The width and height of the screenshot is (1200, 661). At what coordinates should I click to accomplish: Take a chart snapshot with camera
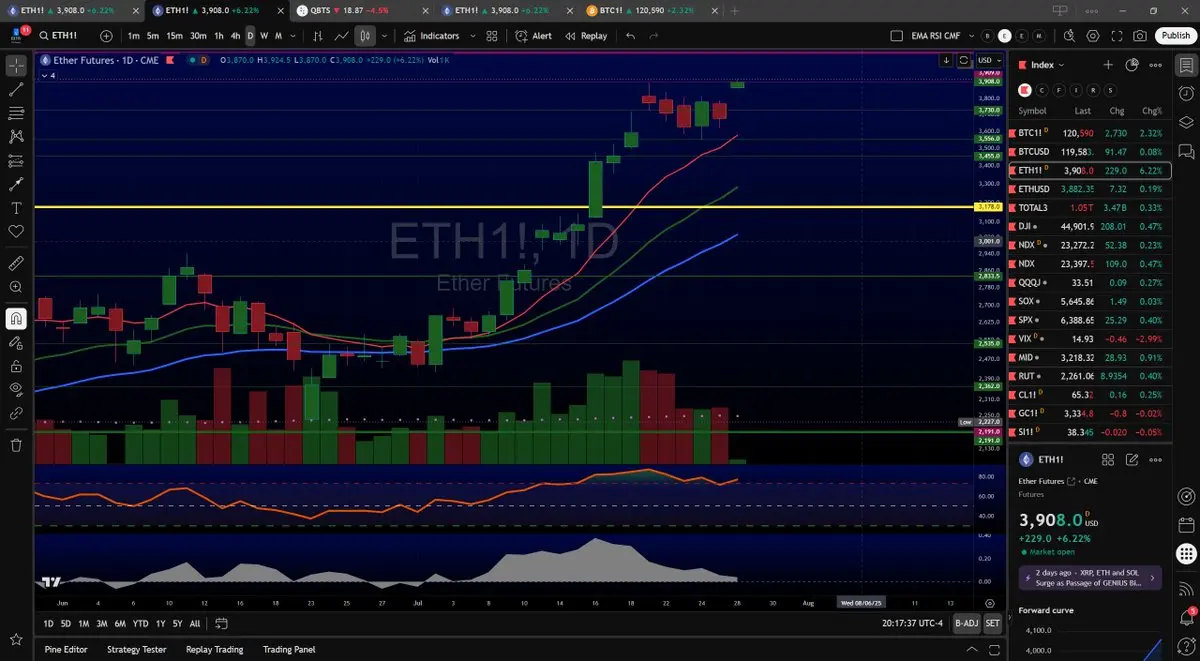1140,36
